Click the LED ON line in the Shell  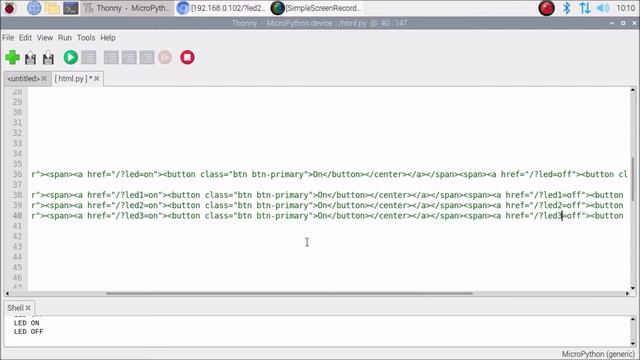27,323
